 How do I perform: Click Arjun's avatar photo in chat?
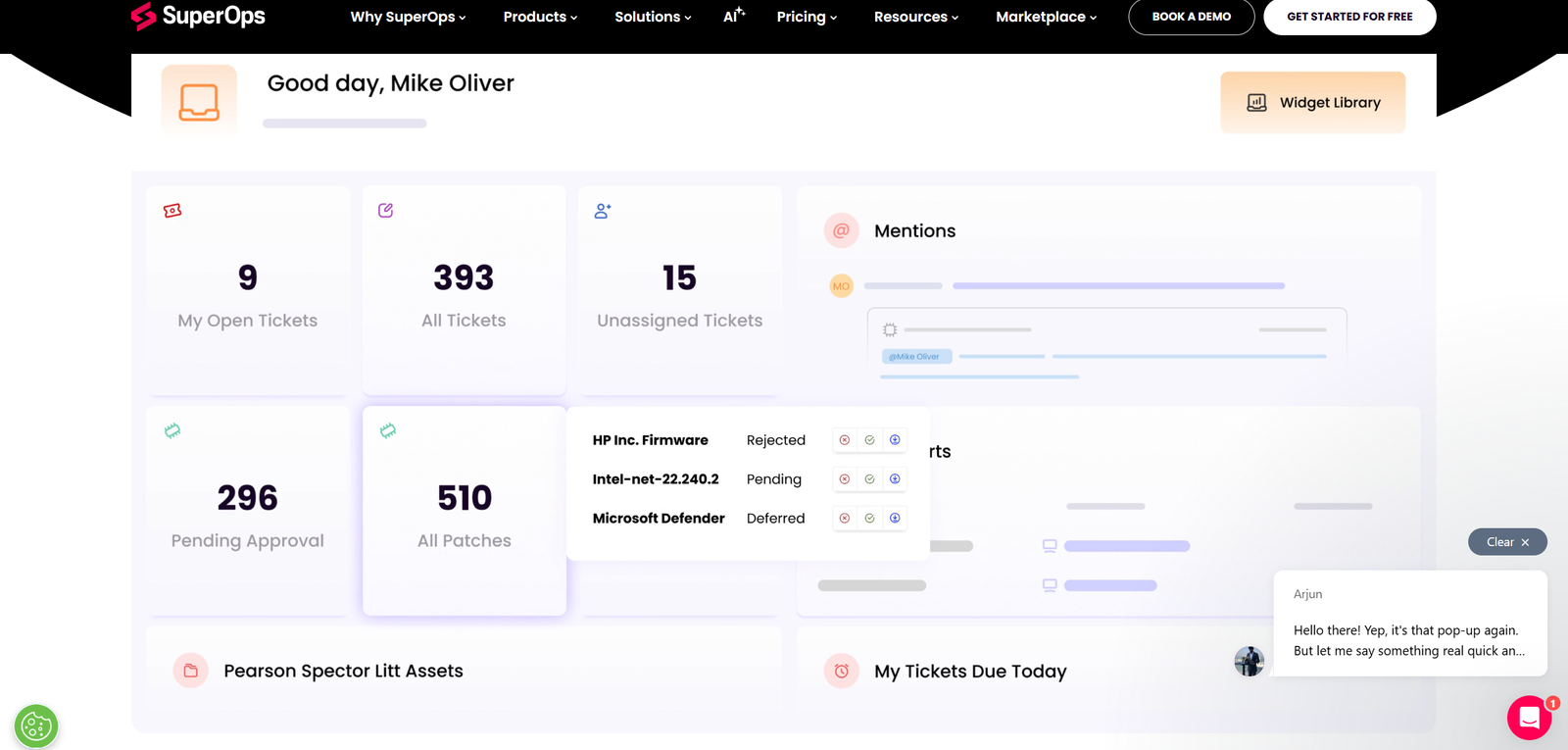pyautogui.click(x=1249, y=661)
